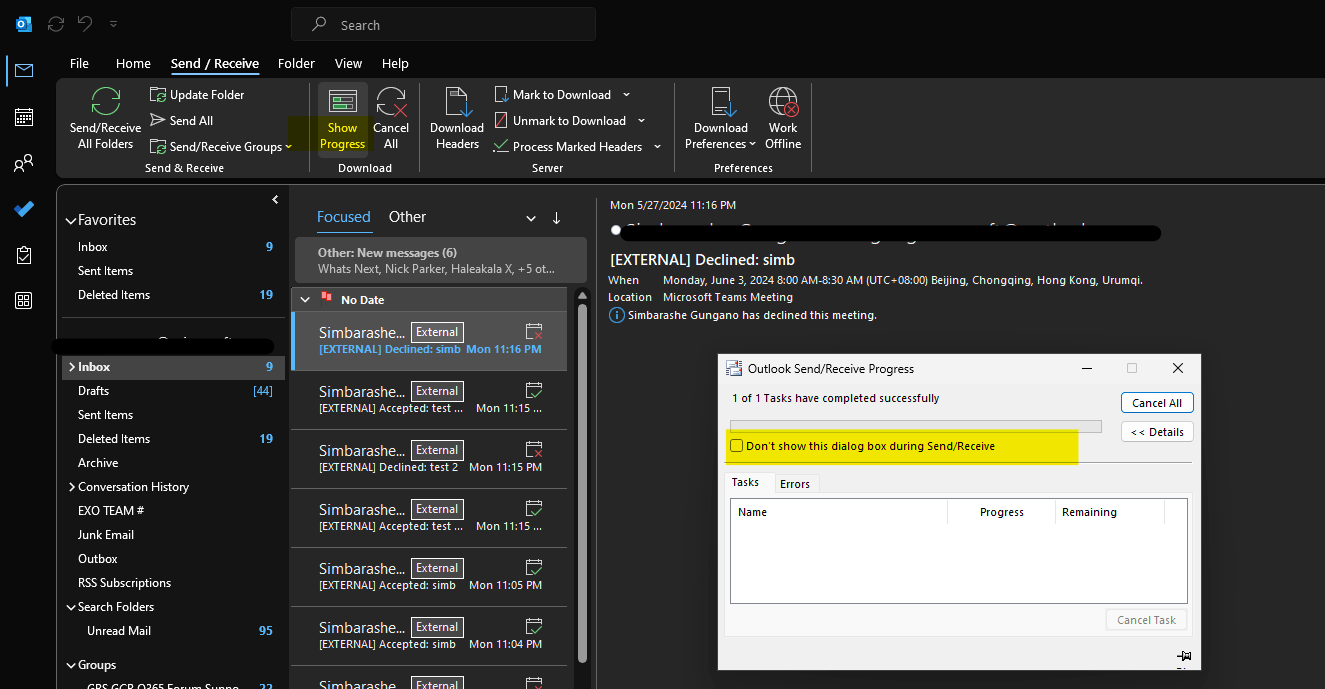Screen dimensions: 1325x689
Task: Open the Send/Receive Groups dropdown
Action: point(221,147)
